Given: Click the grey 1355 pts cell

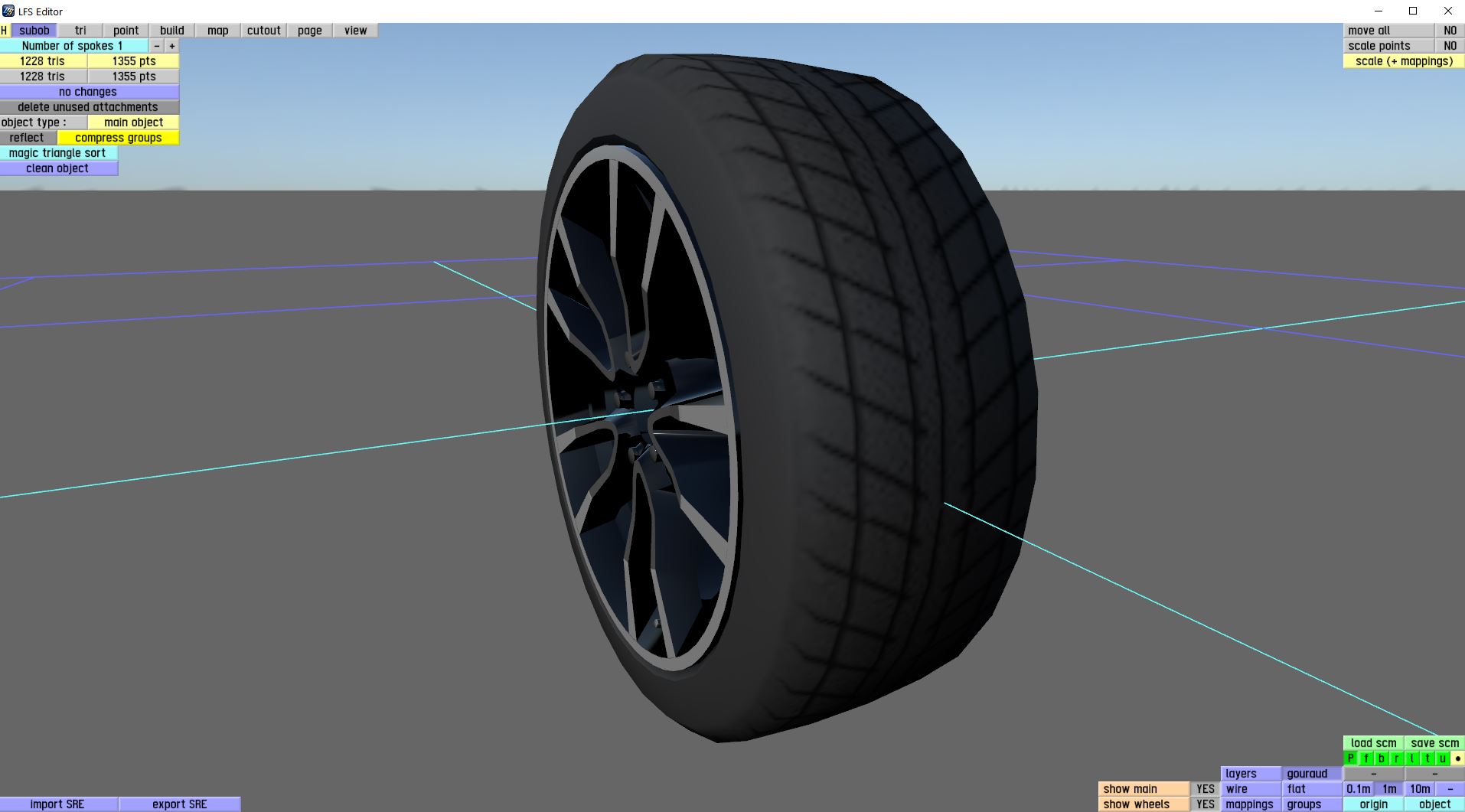Looking at the screenshot, I should point(134,77).
